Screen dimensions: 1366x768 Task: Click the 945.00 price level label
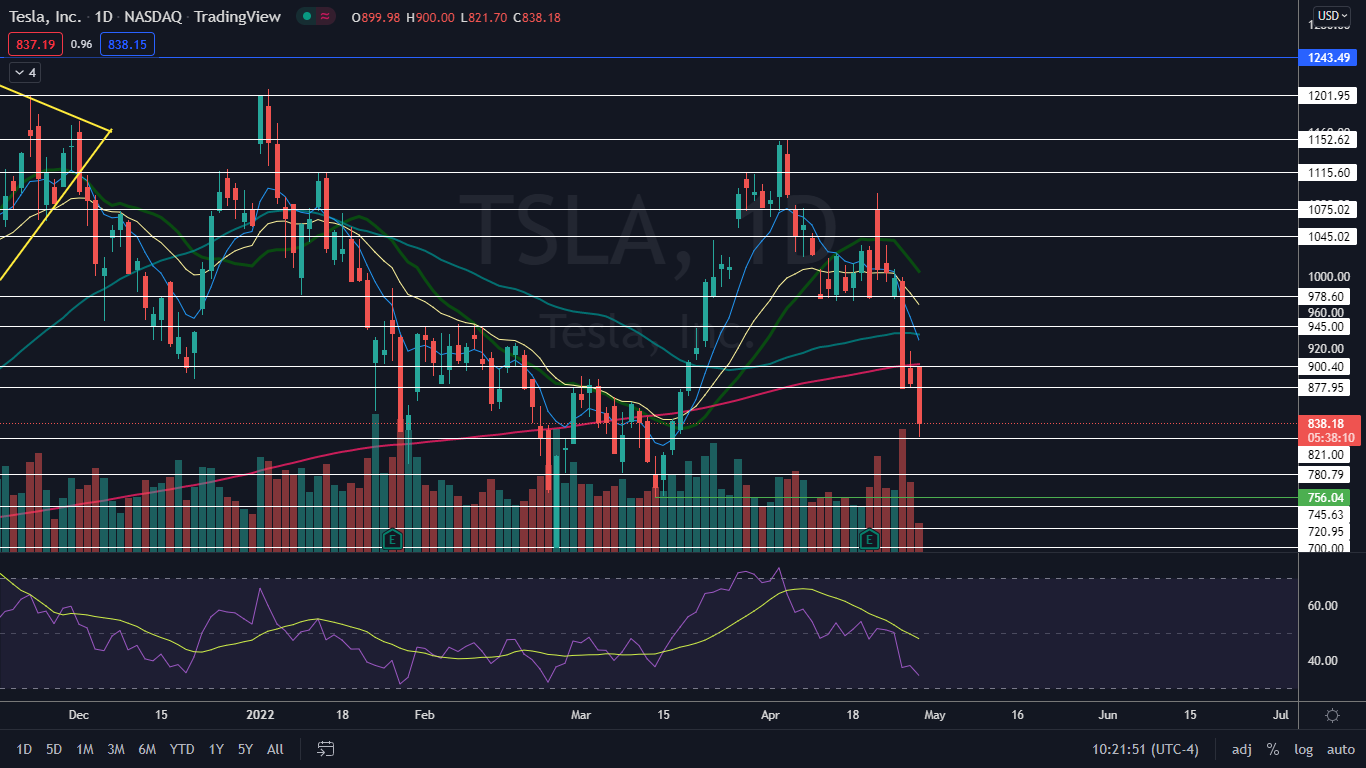[1326, 327]
